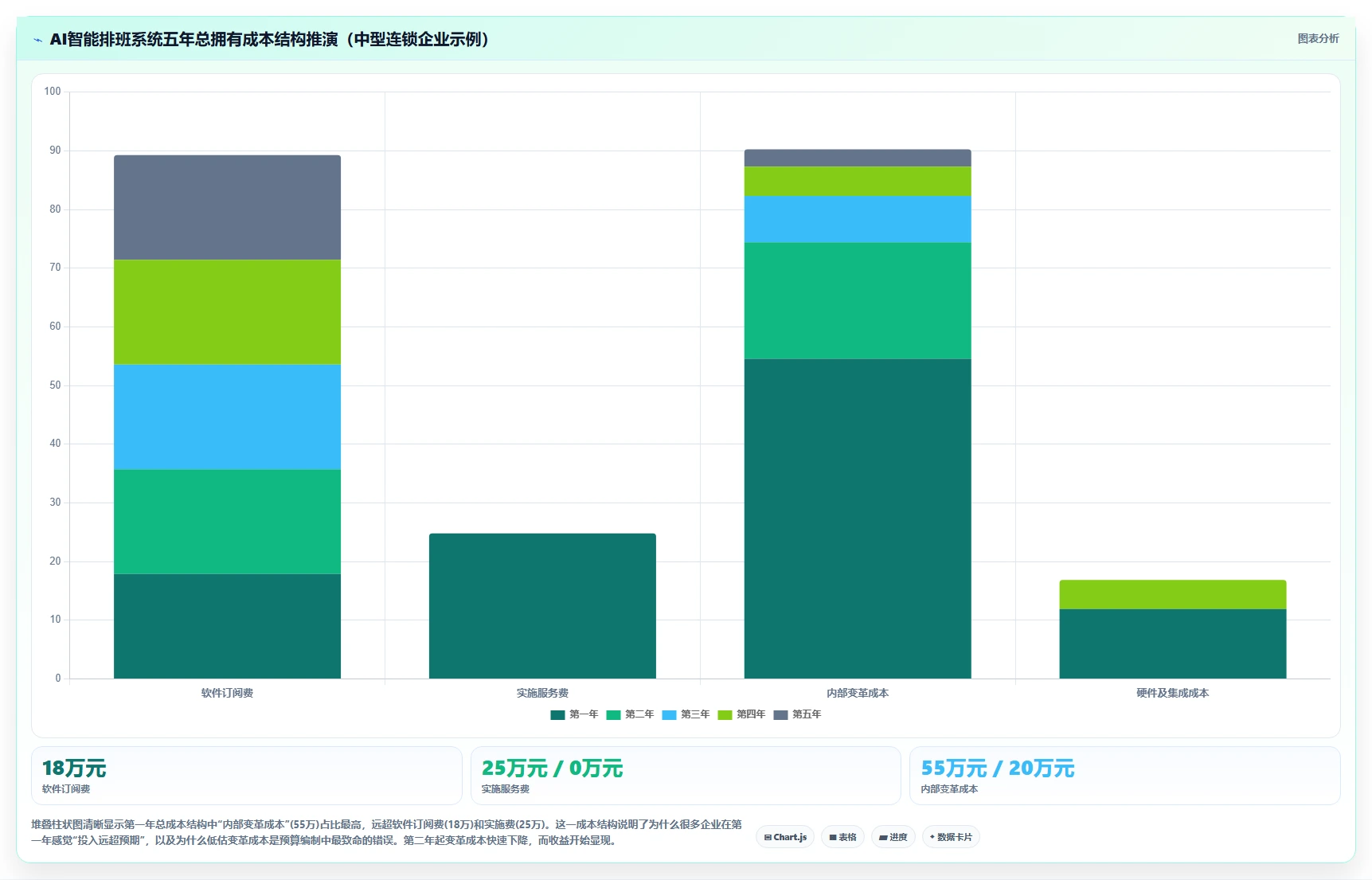Click the 数据卡片 tag

pyautogui.click(x=951, y=837)
